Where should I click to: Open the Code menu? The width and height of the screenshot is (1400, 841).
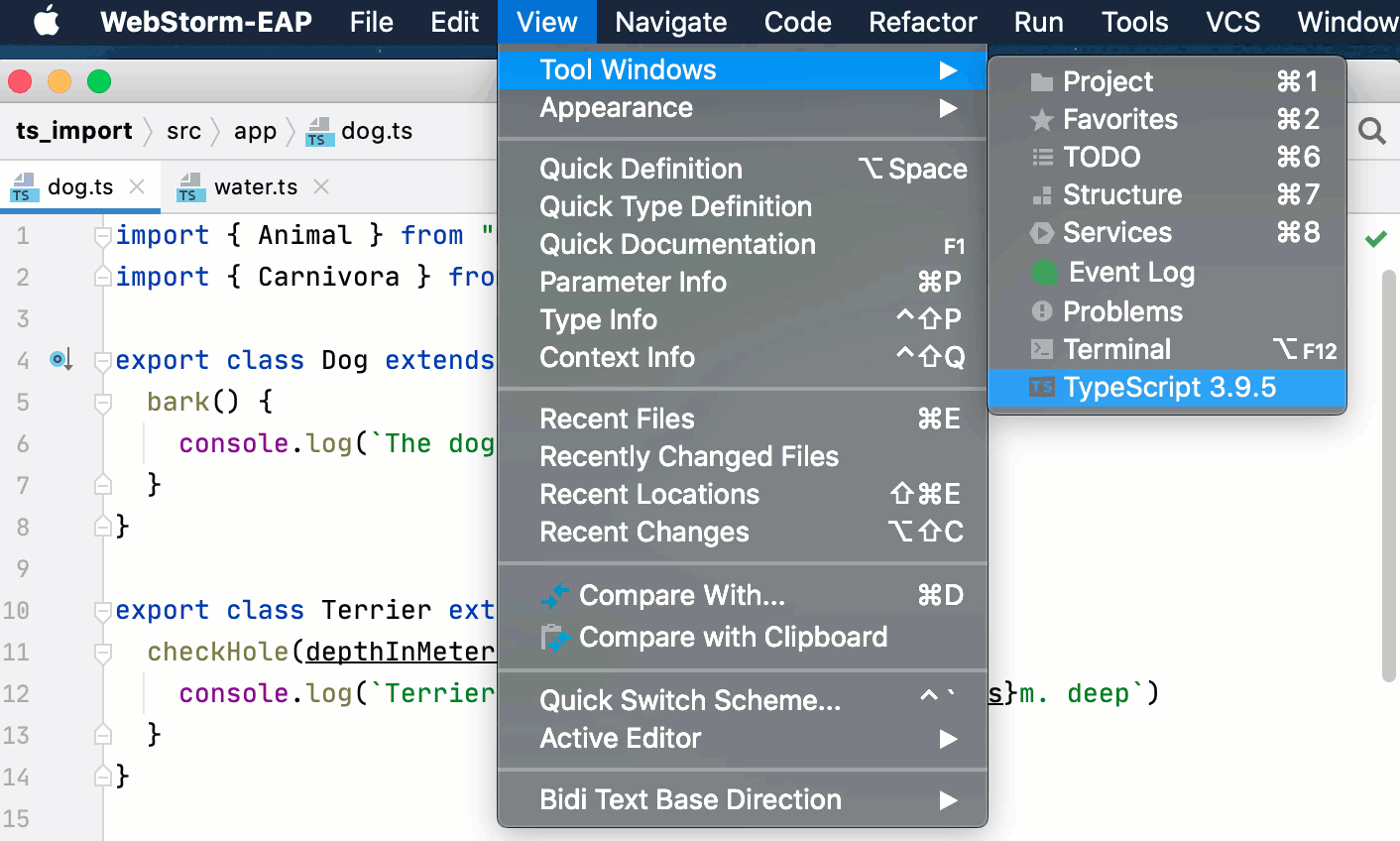pyautogui.click(x=798, y=22)
